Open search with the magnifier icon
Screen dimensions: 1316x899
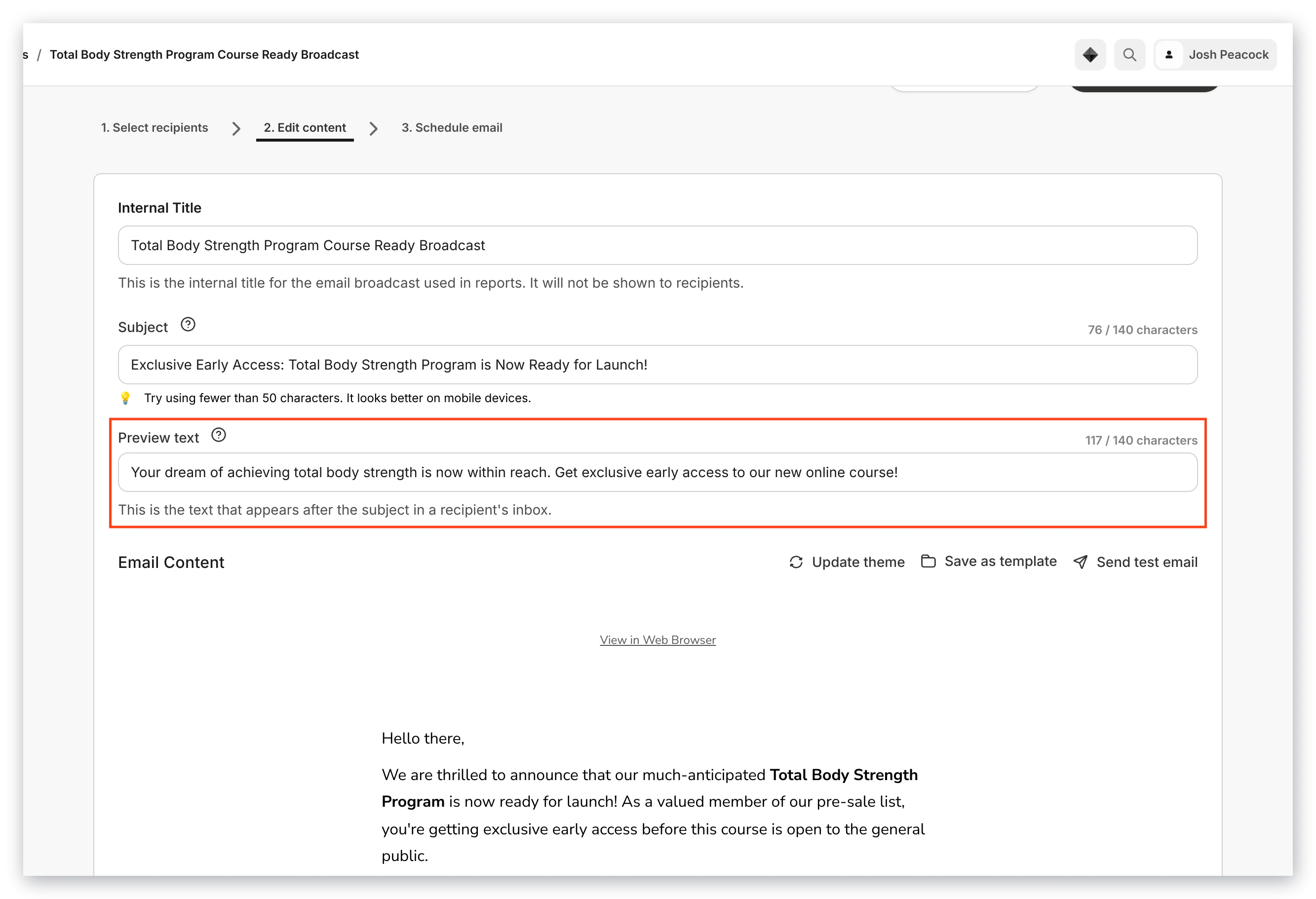coord(1130,55)
